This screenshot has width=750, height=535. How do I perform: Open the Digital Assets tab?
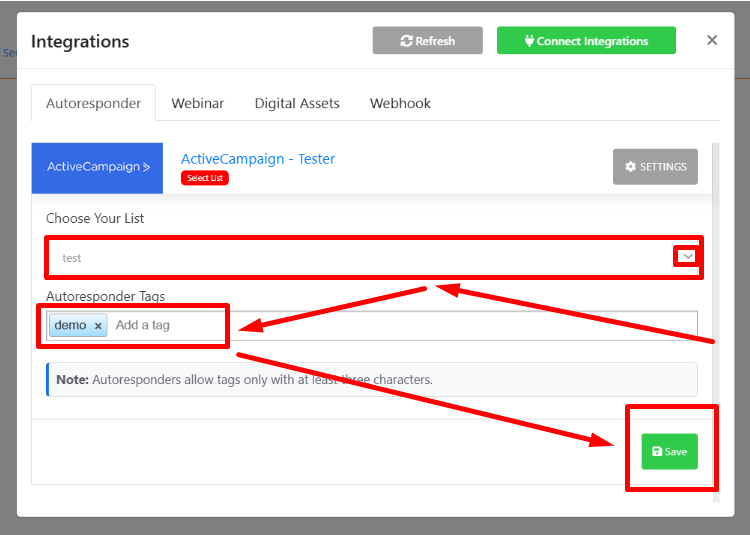tap(297, 103)
